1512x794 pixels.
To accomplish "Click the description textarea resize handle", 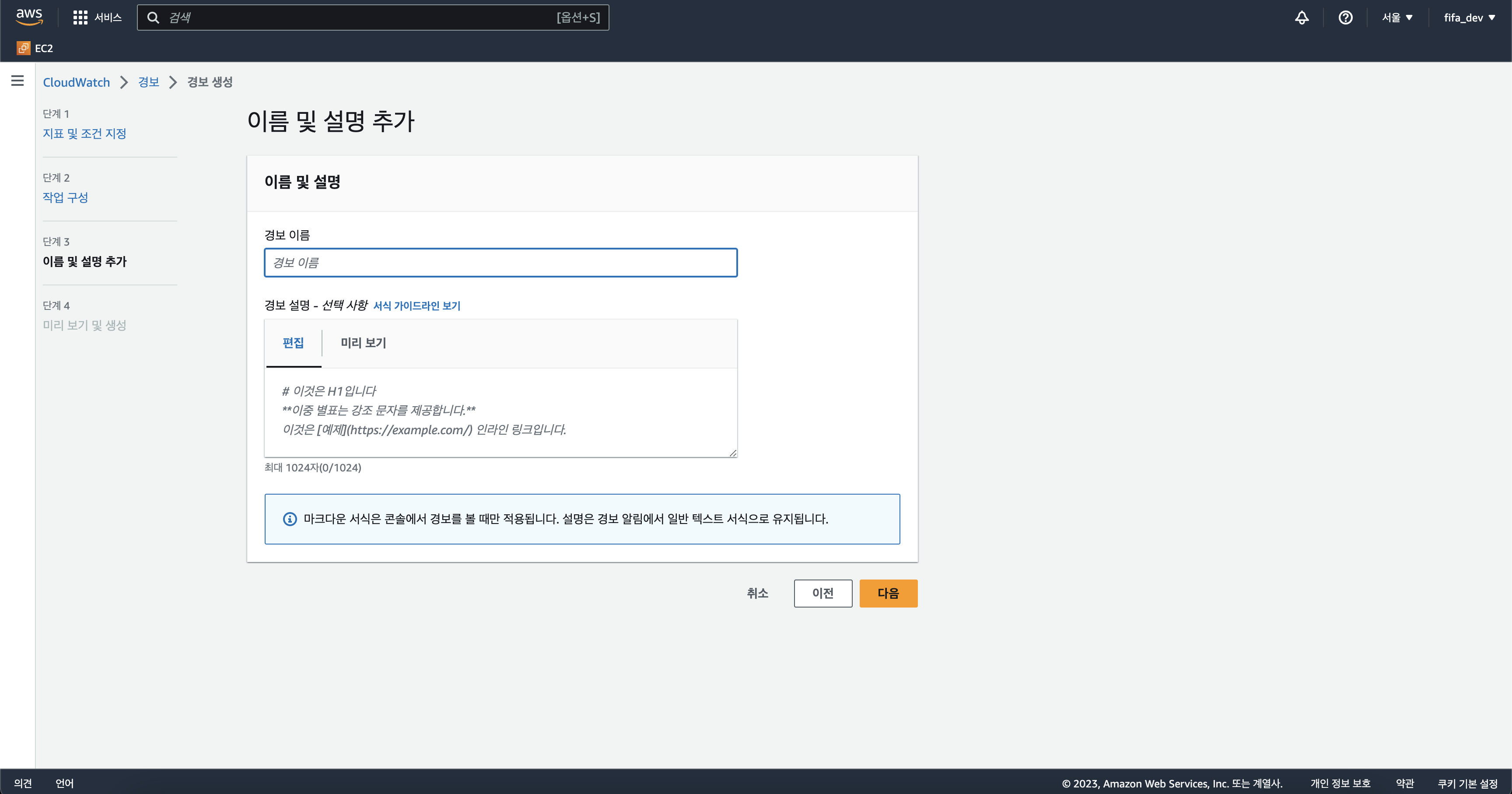I will (x=732, y=453).
